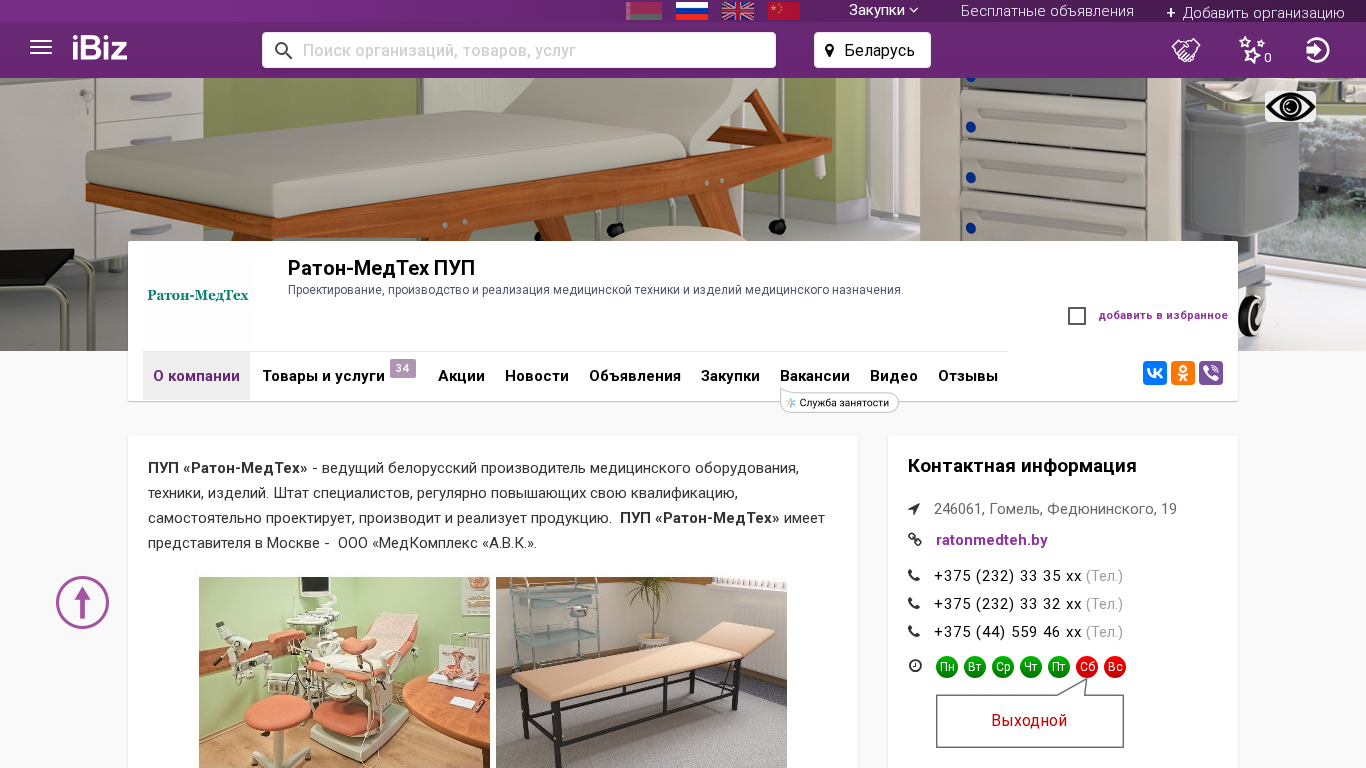Open the handshake partners icon
Viewport: 1366px width, 768px height.
pyautogui.click(x=1186, y=50)
